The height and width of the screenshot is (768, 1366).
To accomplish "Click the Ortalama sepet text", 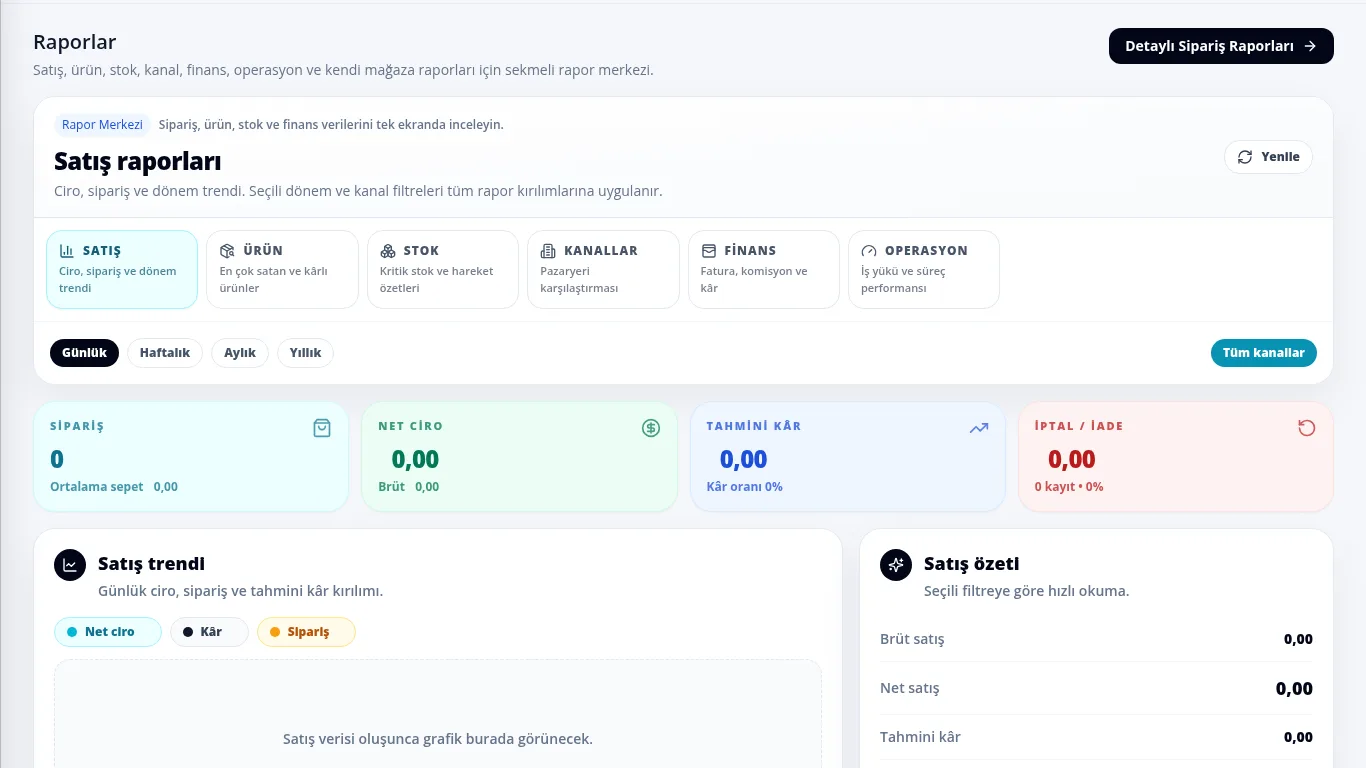I will coord(97,487).
